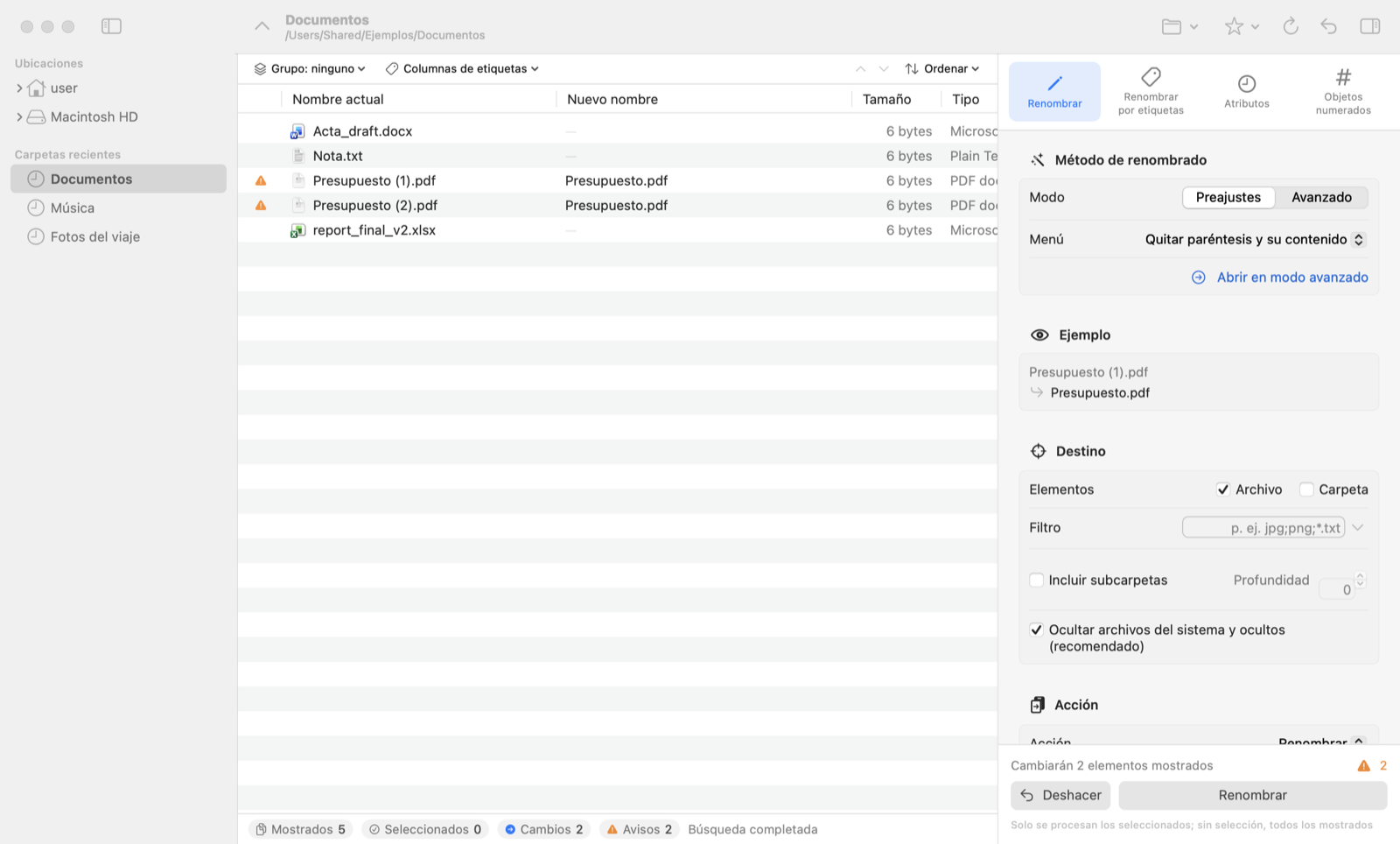Open Columnas de etiquetas dropdown
The width and height of the screenshot is (1400, 844).
[462, 68]
